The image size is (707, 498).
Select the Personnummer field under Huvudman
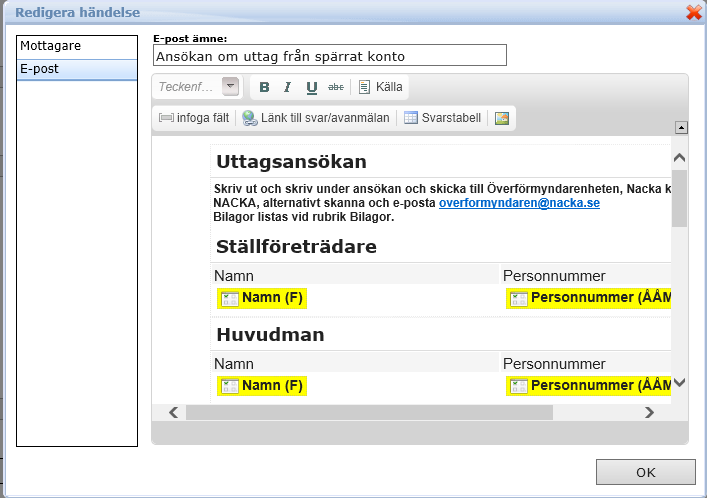[x=590, y=385]
